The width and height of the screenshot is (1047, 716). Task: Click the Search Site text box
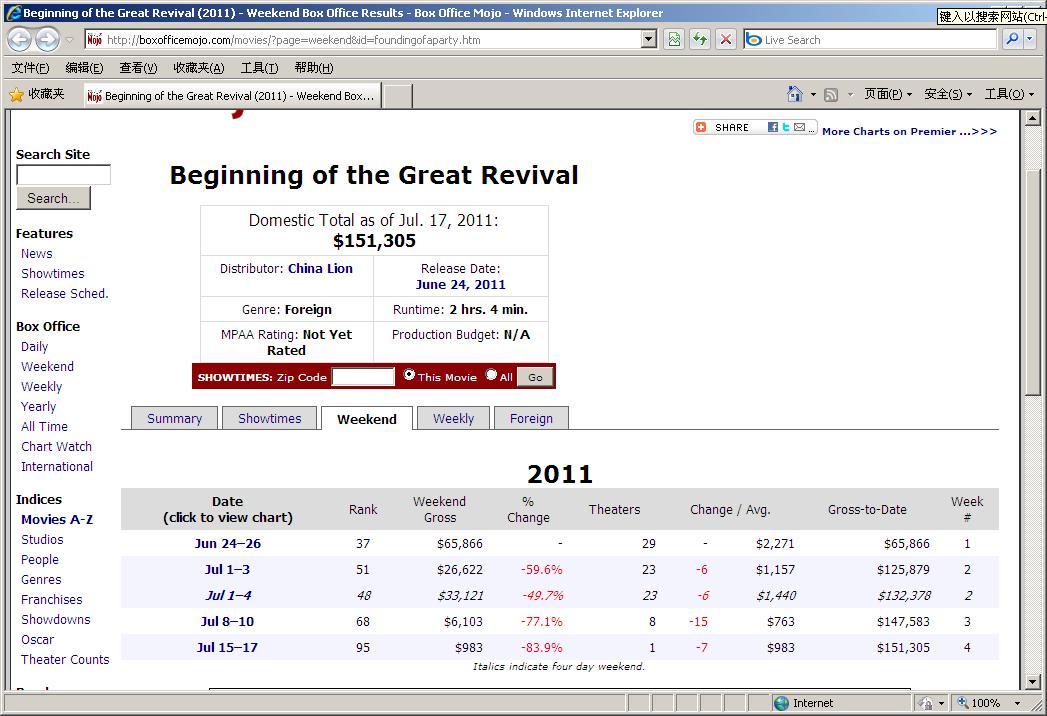pos(63,175)
